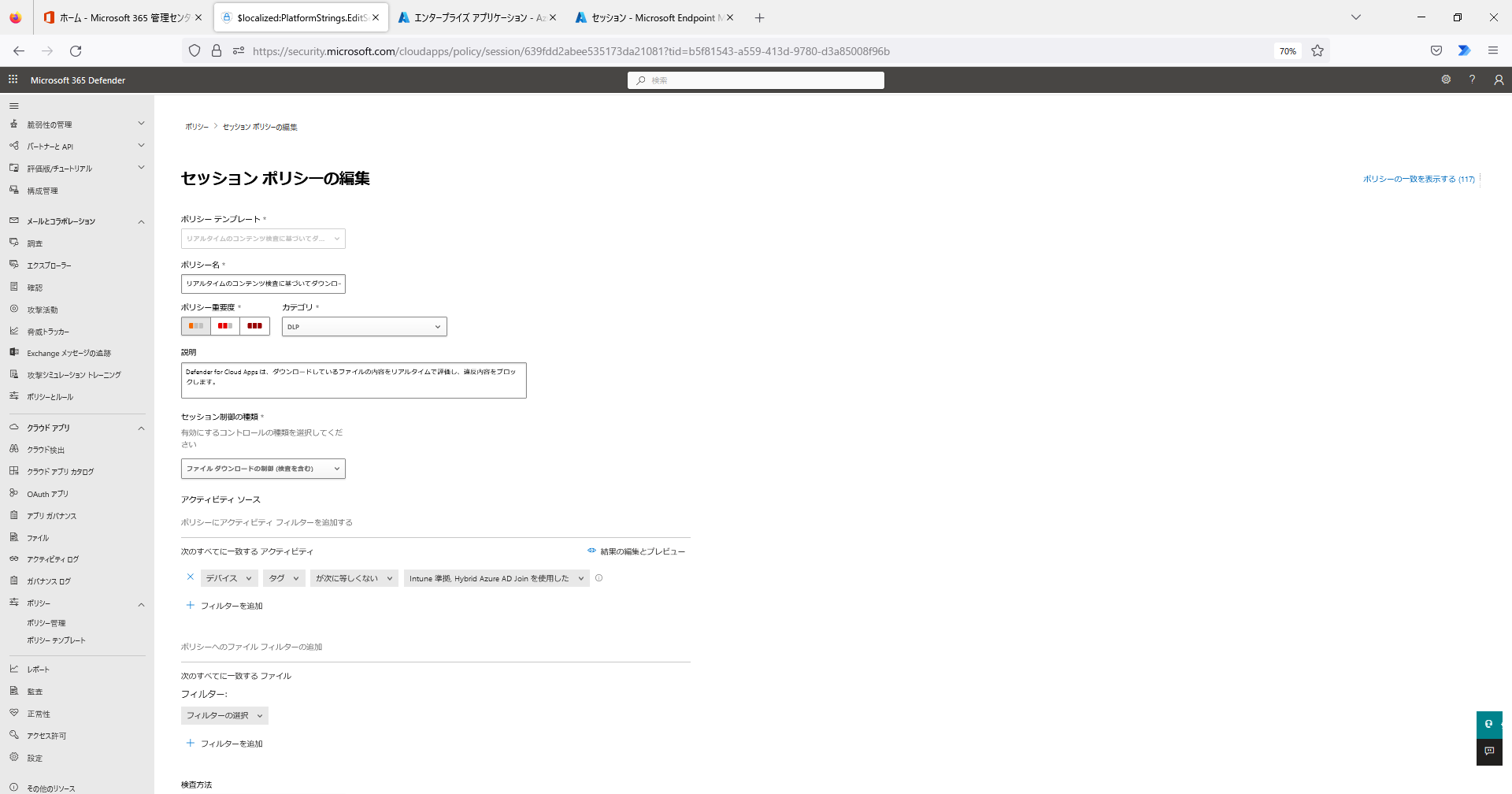Open the カテゴリ DLP dropdown
The image size is (1512, 794).
click(x=365, y=327)
